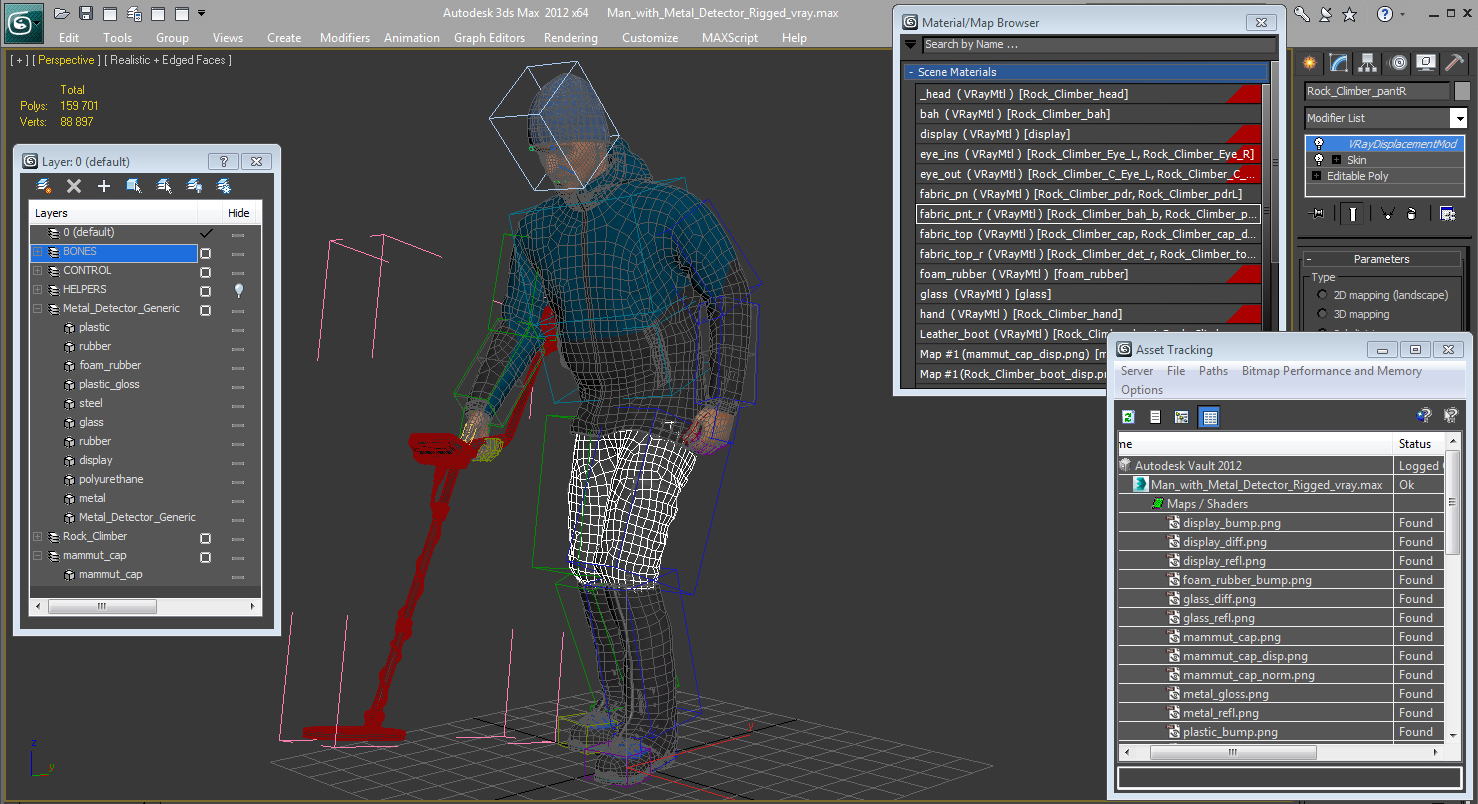Click the Save File icon
1478x804 pixels.
(x=86, y=14)
